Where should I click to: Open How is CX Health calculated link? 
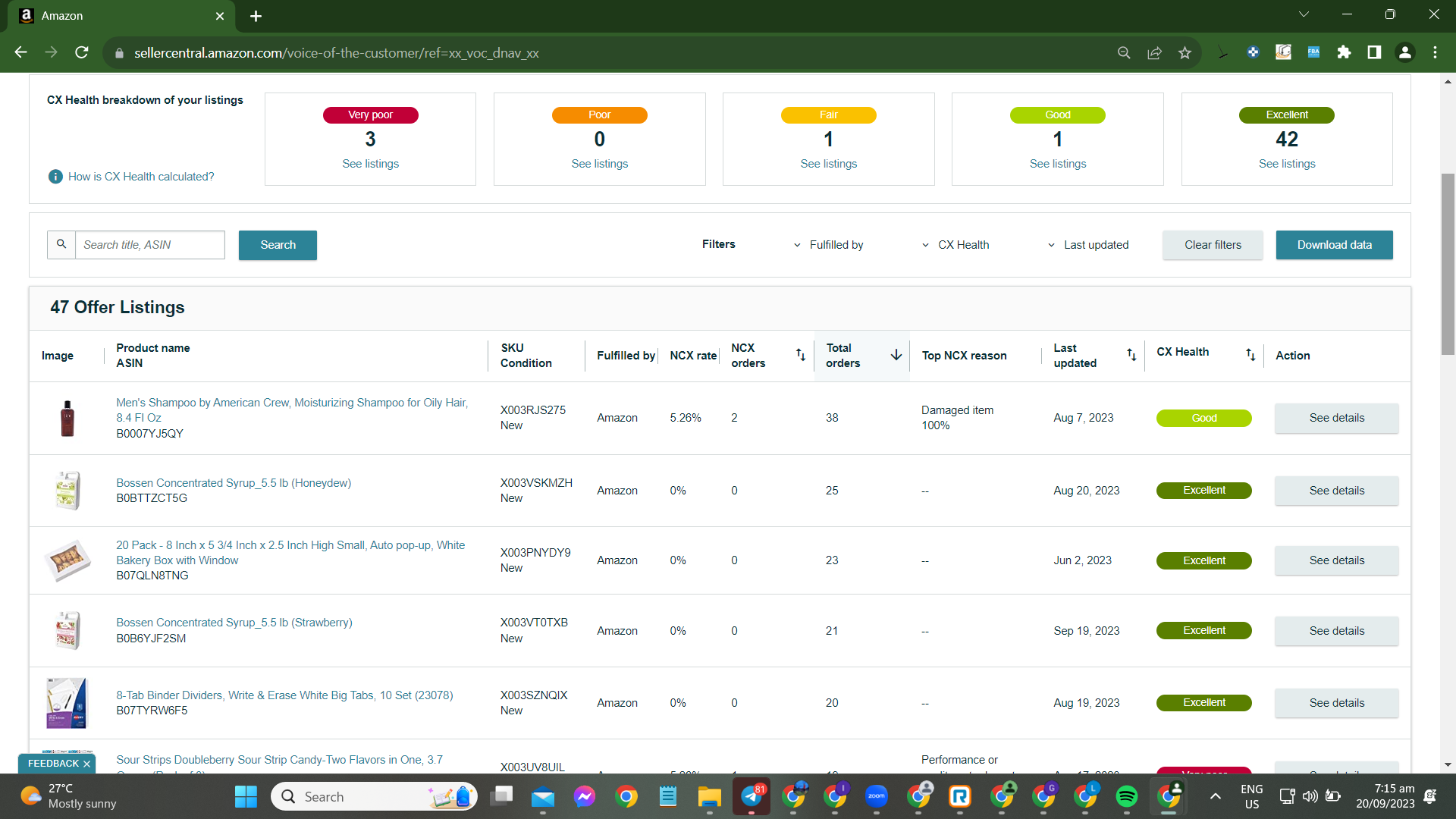click(141, 177)
